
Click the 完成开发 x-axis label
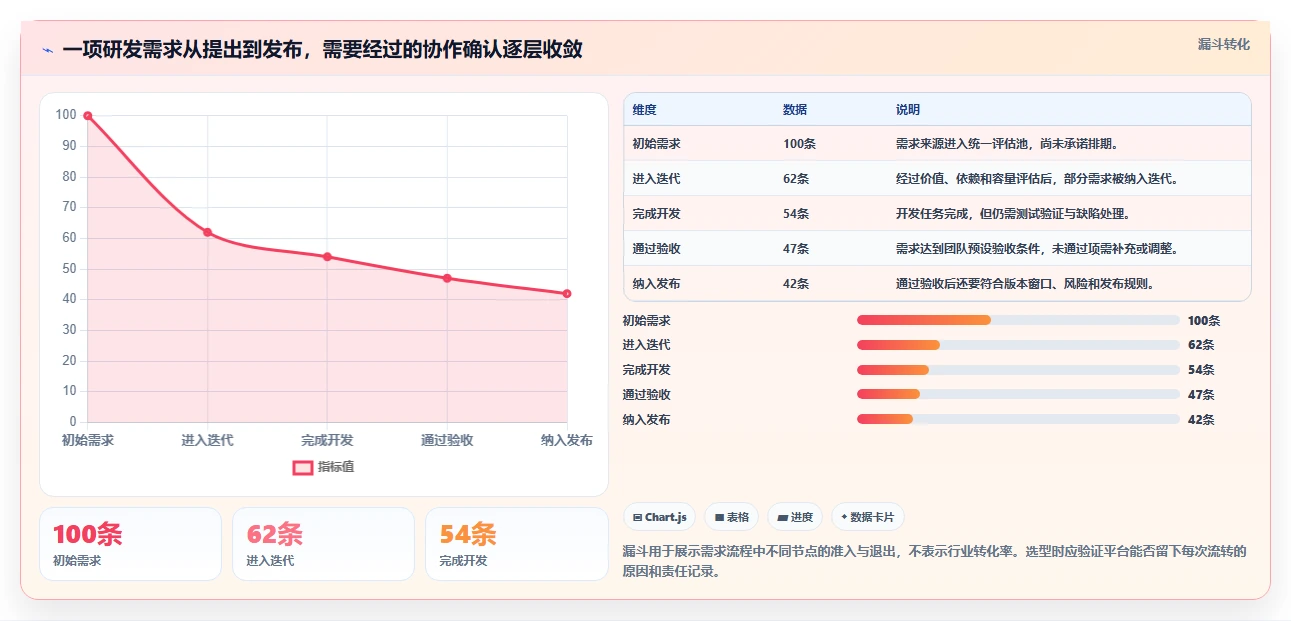pos(327,441)
